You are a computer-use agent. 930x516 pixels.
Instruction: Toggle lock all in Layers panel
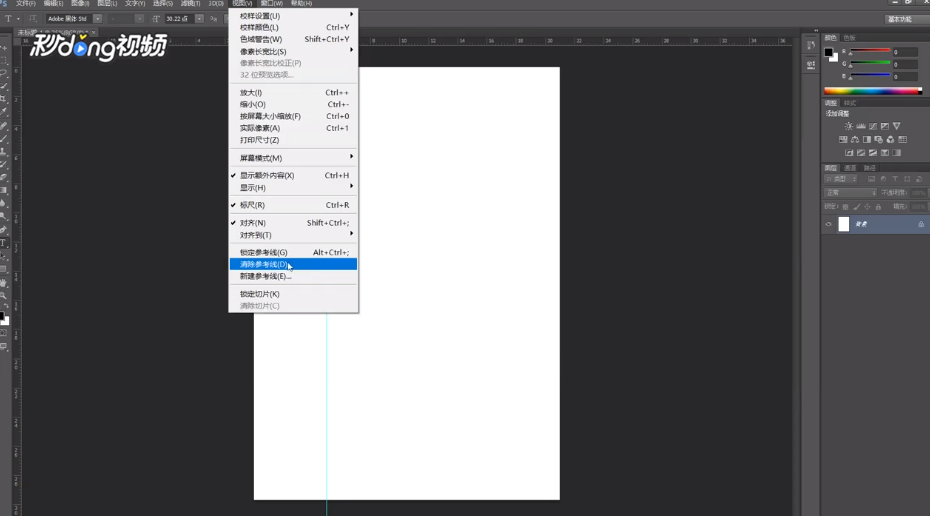[x=878, y=207]
